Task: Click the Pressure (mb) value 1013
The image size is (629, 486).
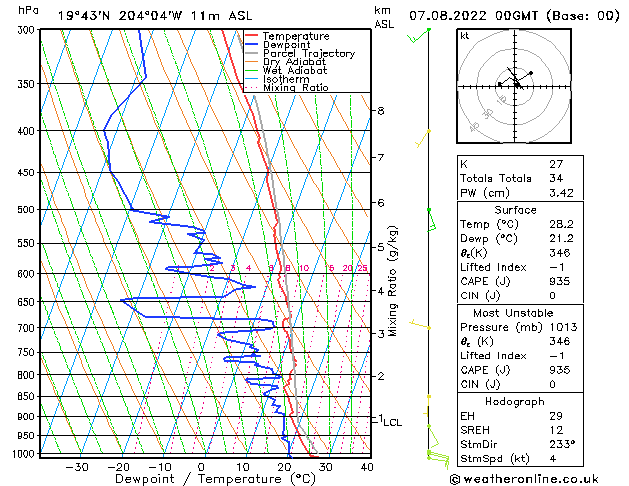Action: point(563,327)
